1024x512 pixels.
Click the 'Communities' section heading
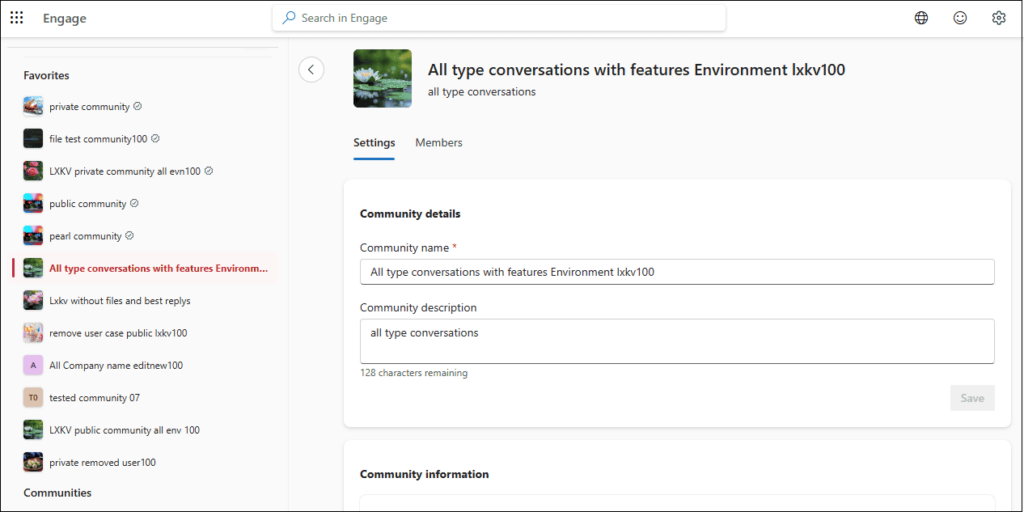[x=57, y=492]
